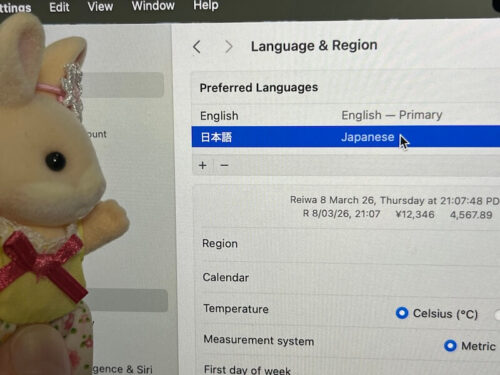This screenshot has height=375, width=500.
Task: Remove selected language with the minus button
Action: click(x=224, y=165)
